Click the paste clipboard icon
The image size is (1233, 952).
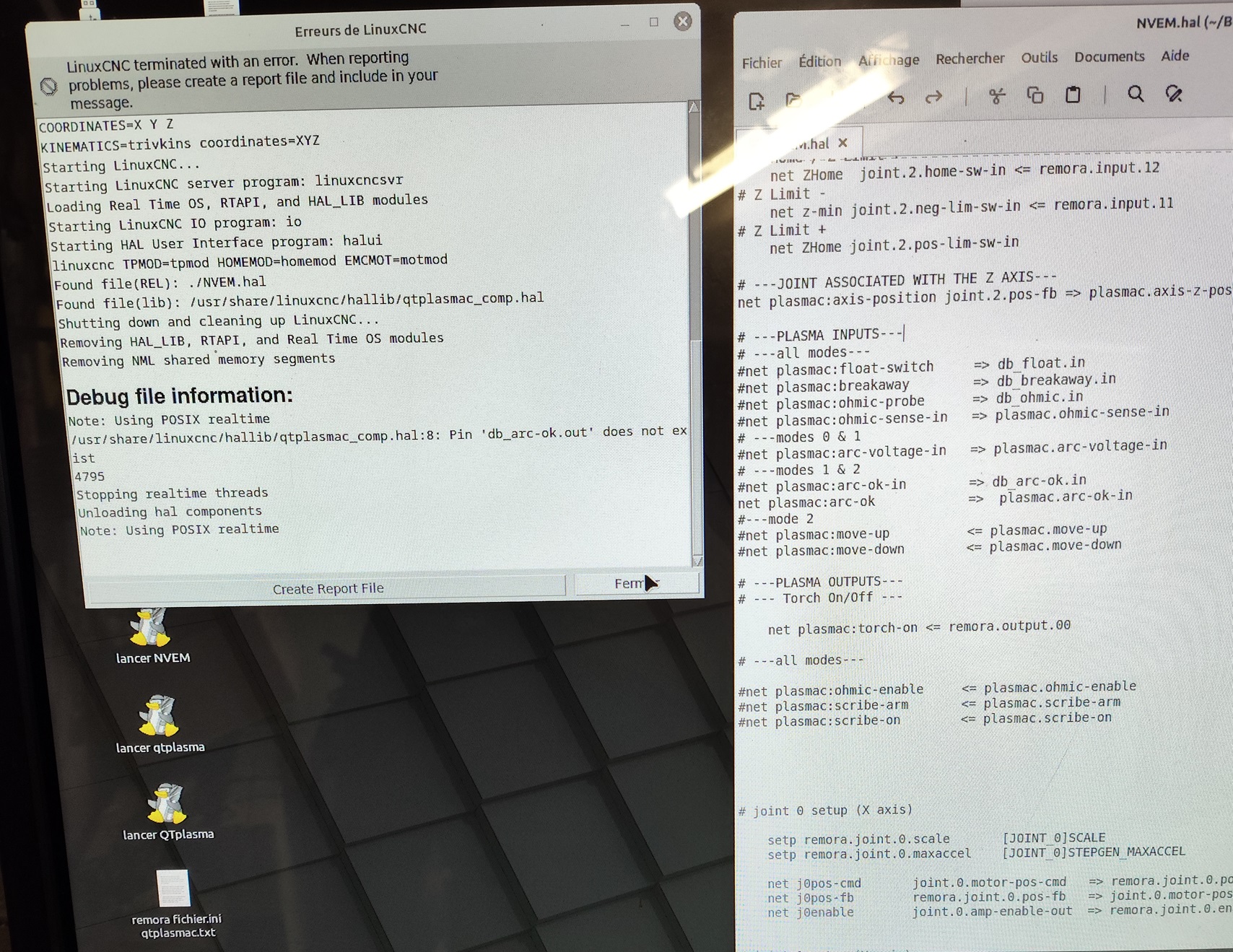coord(1073,95)
